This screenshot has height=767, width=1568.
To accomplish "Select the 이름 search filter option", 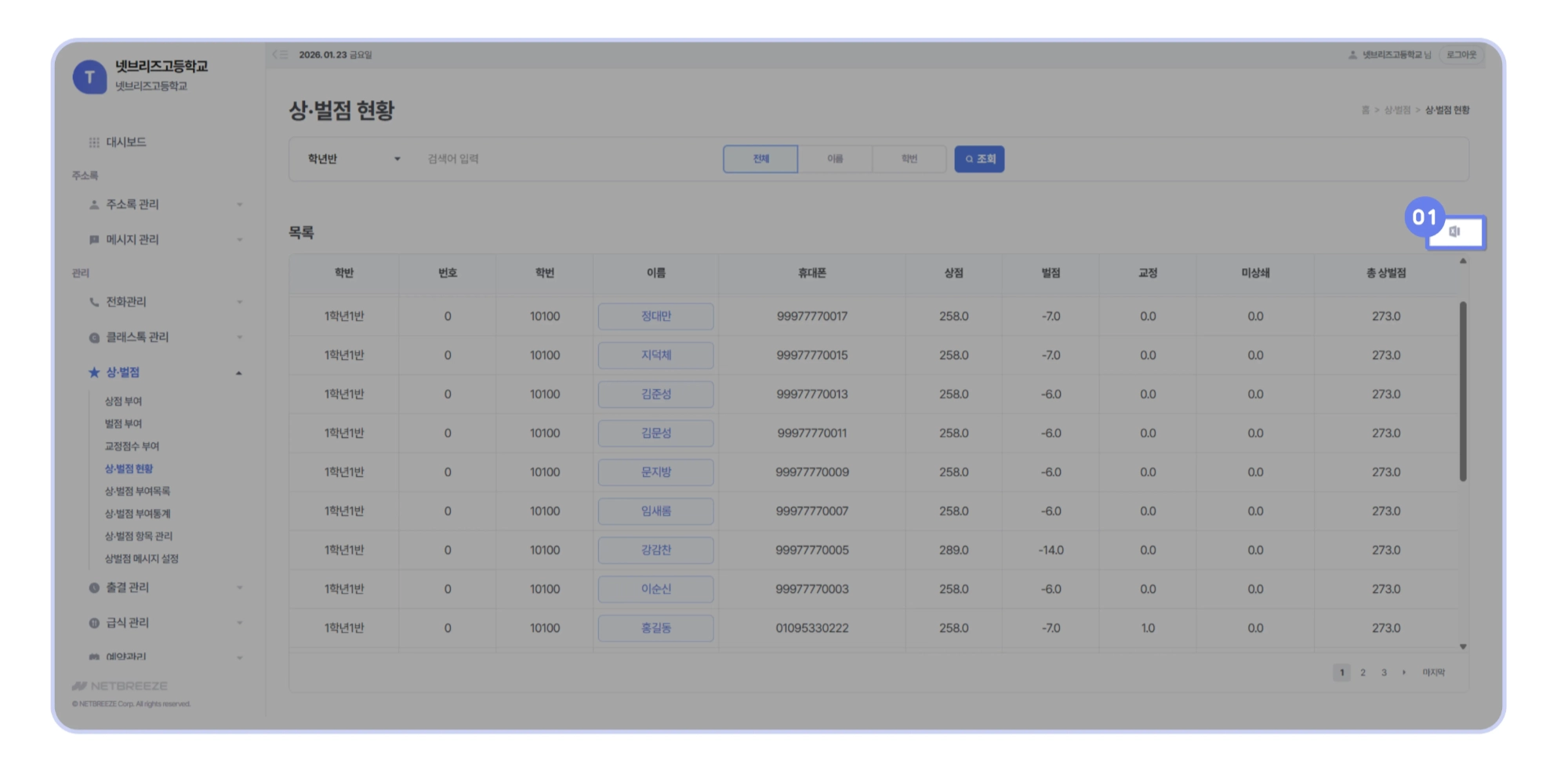I will point(835,159).
